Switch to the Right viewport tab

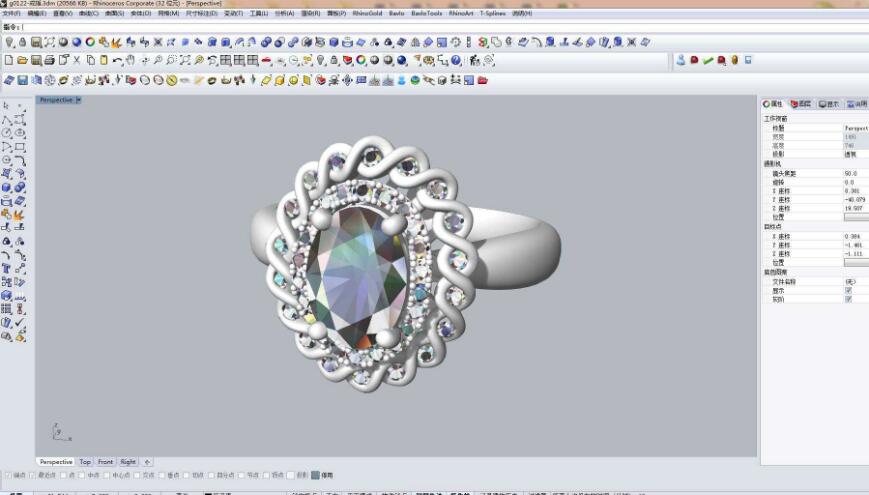point(128,462)
